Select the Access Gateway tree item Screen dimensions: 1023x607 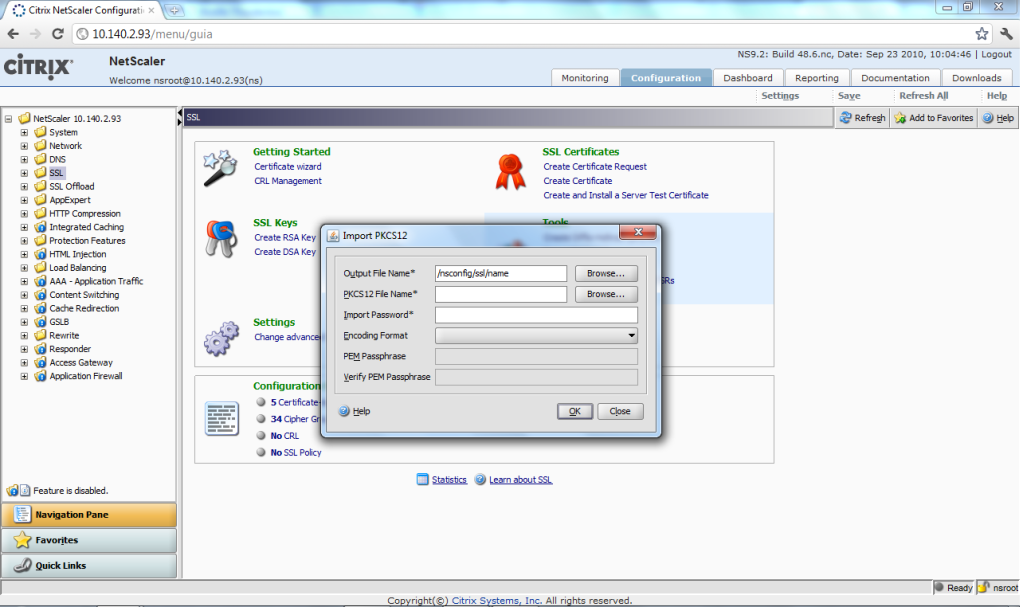pyautogui.click(x=81, y=363)
